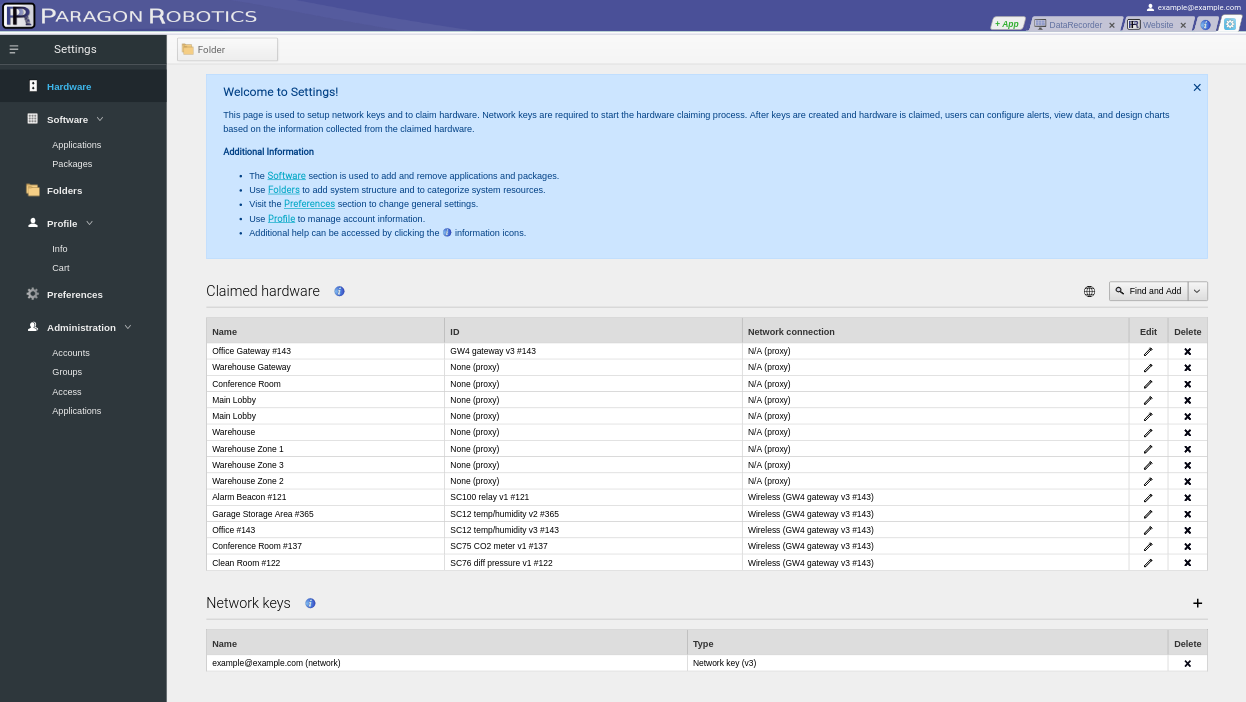Edit the Warehouse Gateway row
1246x702 pixels.
[x=1148, y=368]
